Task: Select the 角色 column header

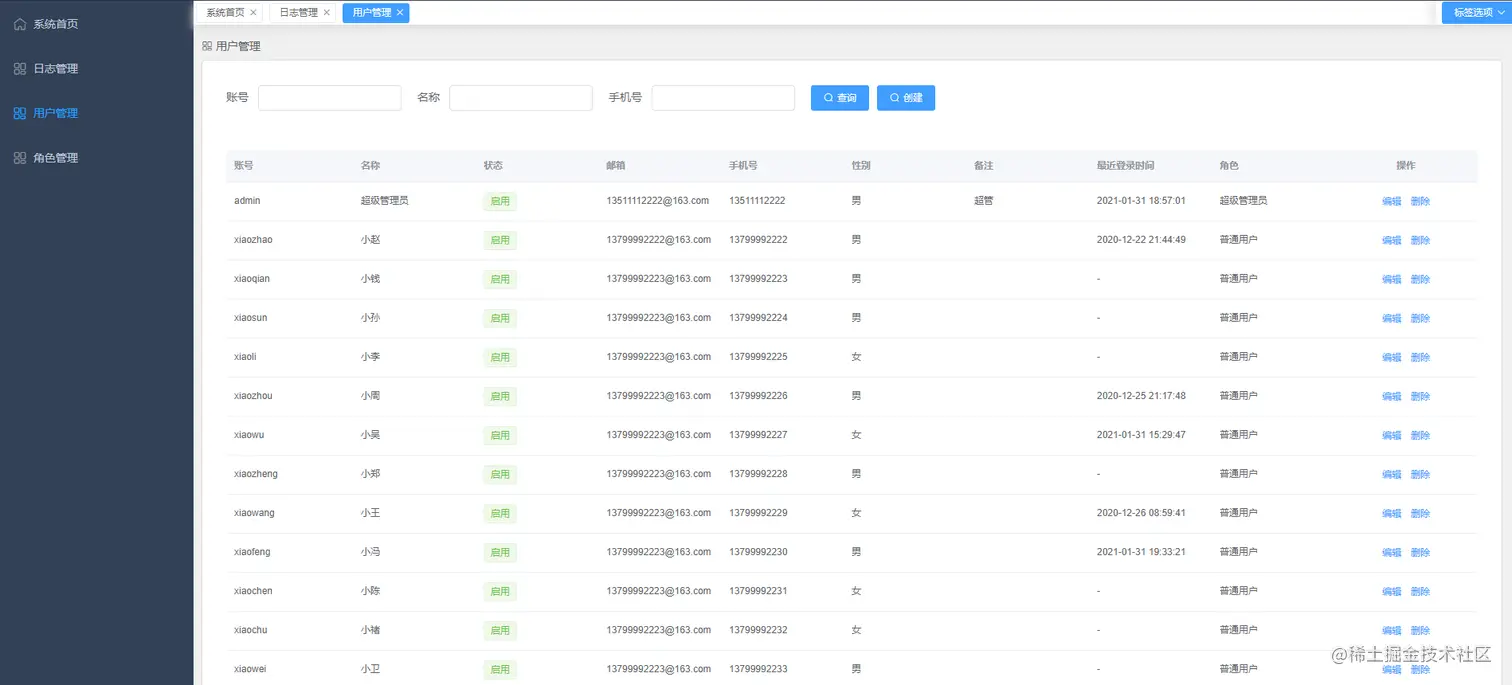Action: tap(1229, 165)
